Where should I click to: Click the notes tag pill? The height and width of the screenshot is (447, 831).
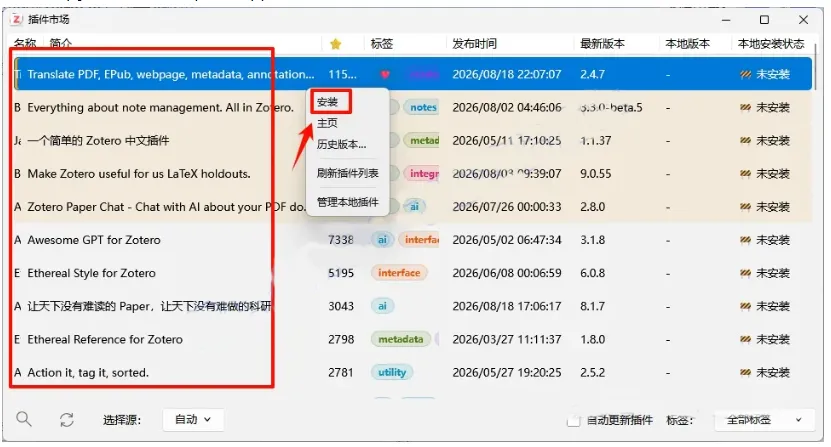(x=422, y=108)
